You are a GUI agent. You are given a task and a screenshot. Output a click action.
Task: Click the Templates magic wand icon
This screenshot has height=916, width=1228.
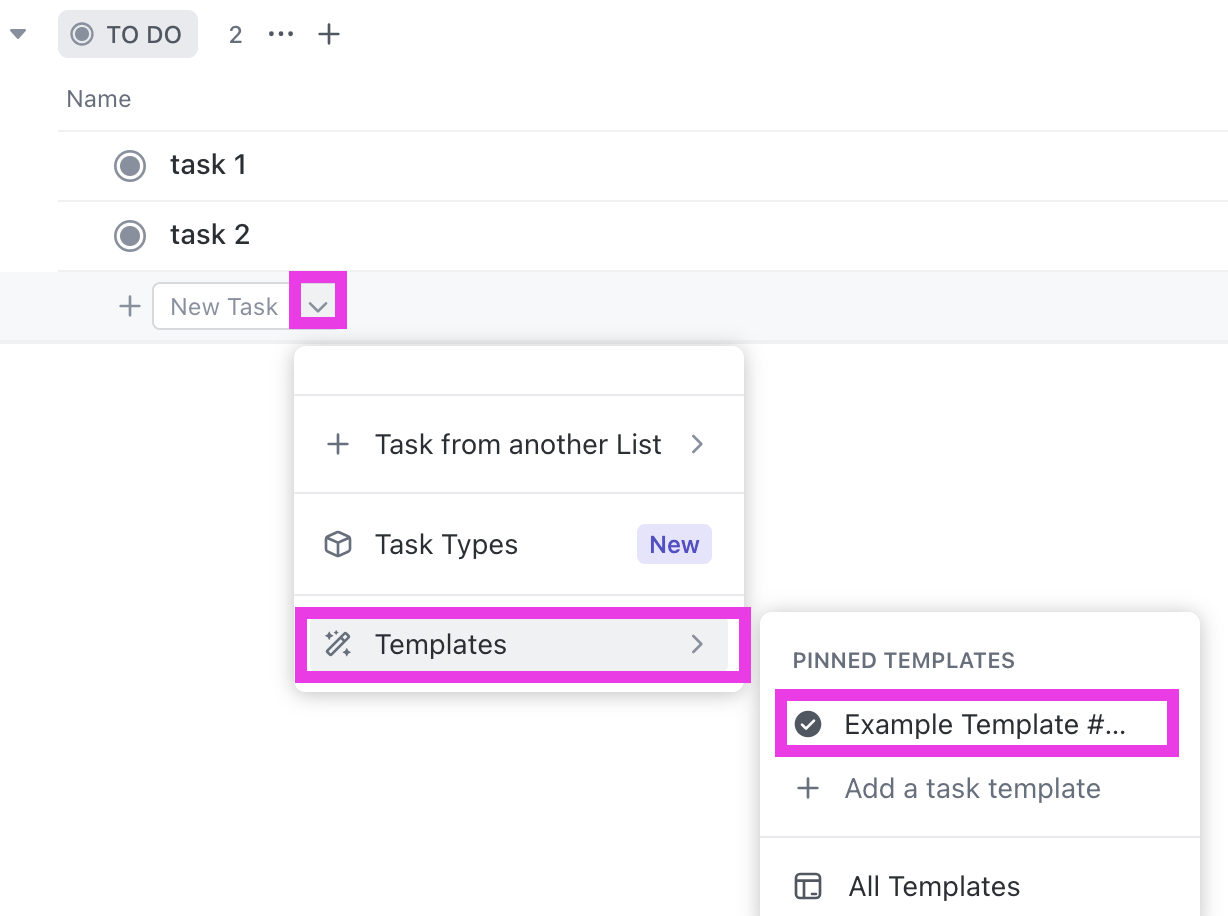[x=338, y=645]
